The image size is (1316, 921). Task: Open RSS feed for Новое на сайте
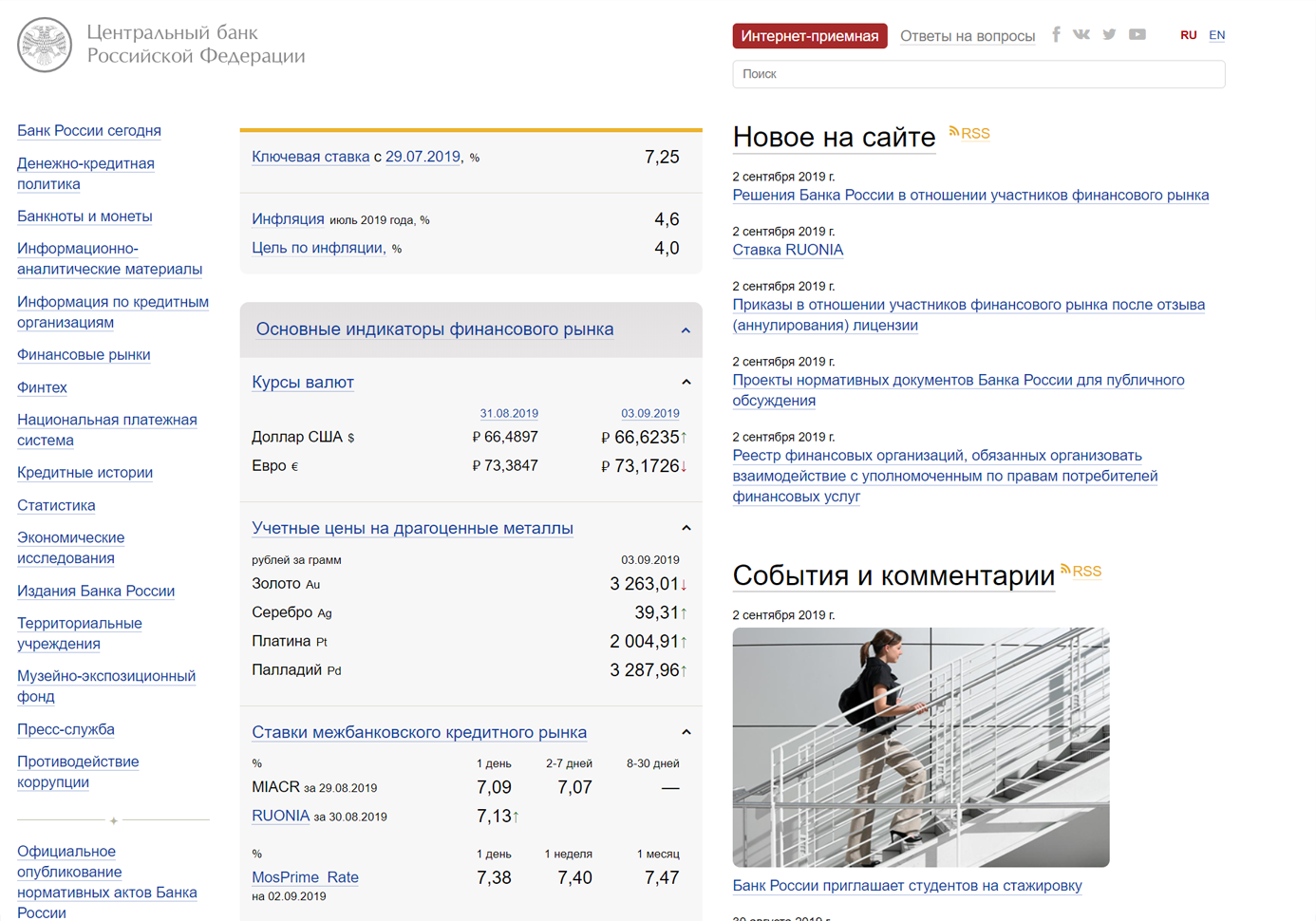pos(969,134)
